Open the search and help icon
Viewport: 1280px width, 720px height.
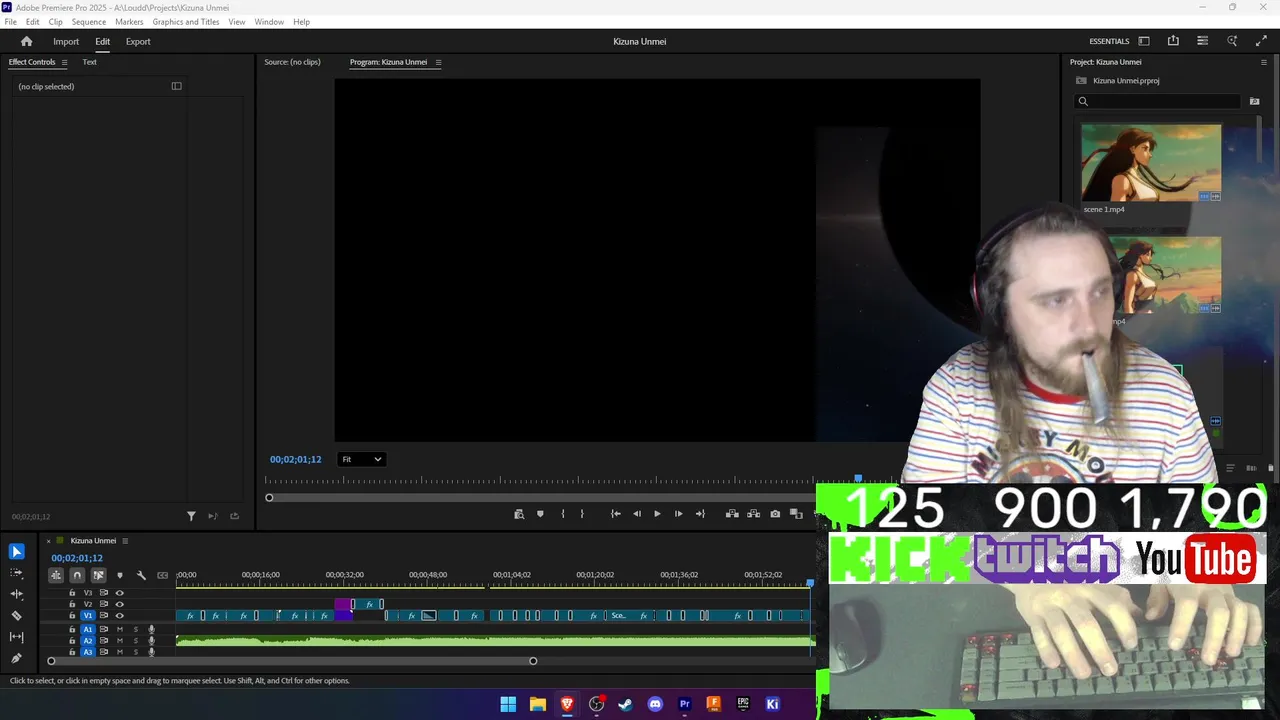[1232, 41]
